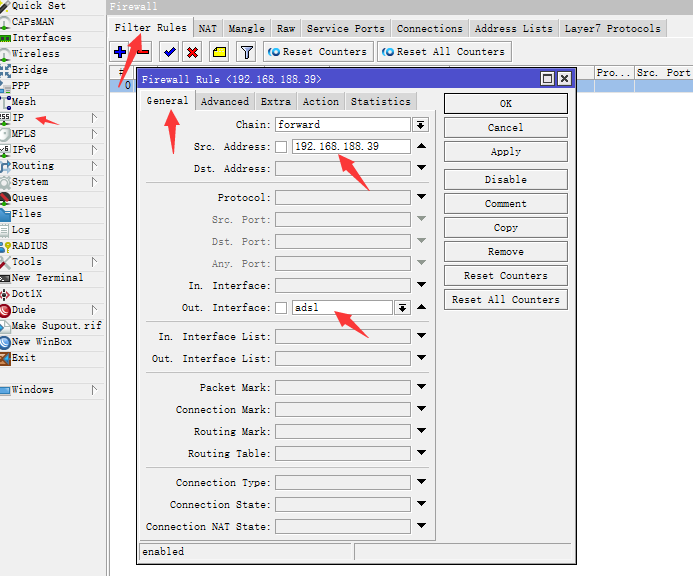Collapse the Src. Address field arrow
The image size is (693, 576).
click(x=422, y=146)
